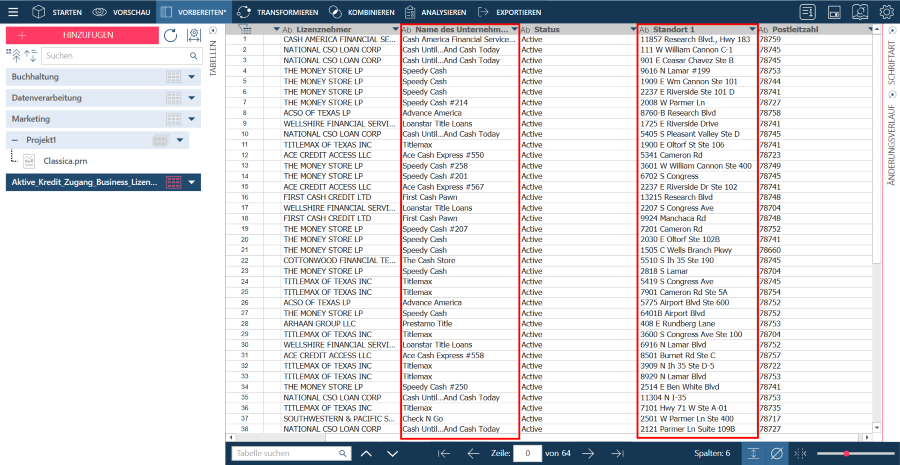Open the settings gear icon
Screen dimensions: 900x465
click(x=886, y=12)
